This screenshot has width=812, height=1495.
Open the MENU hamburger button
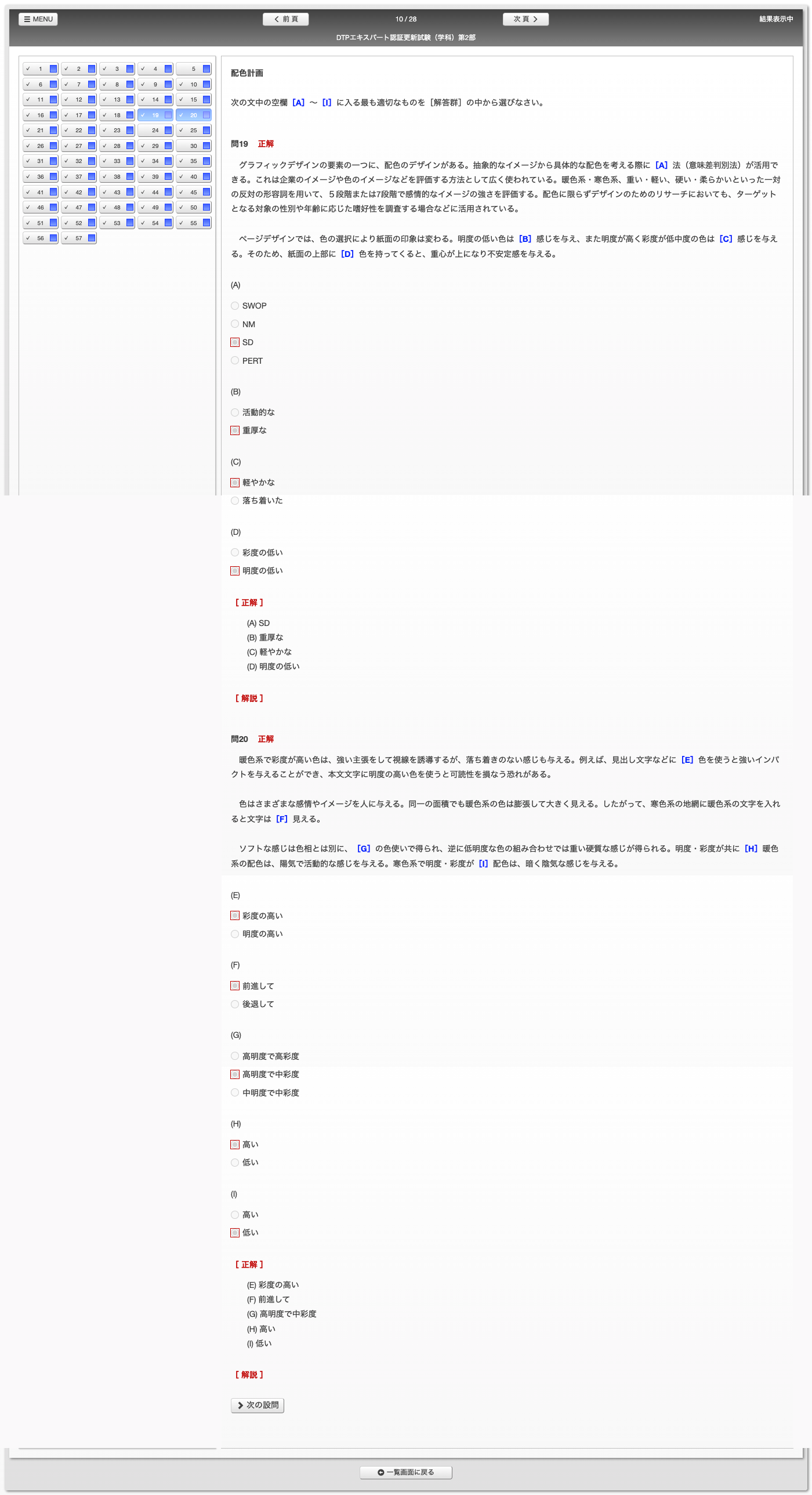[38, 19]
